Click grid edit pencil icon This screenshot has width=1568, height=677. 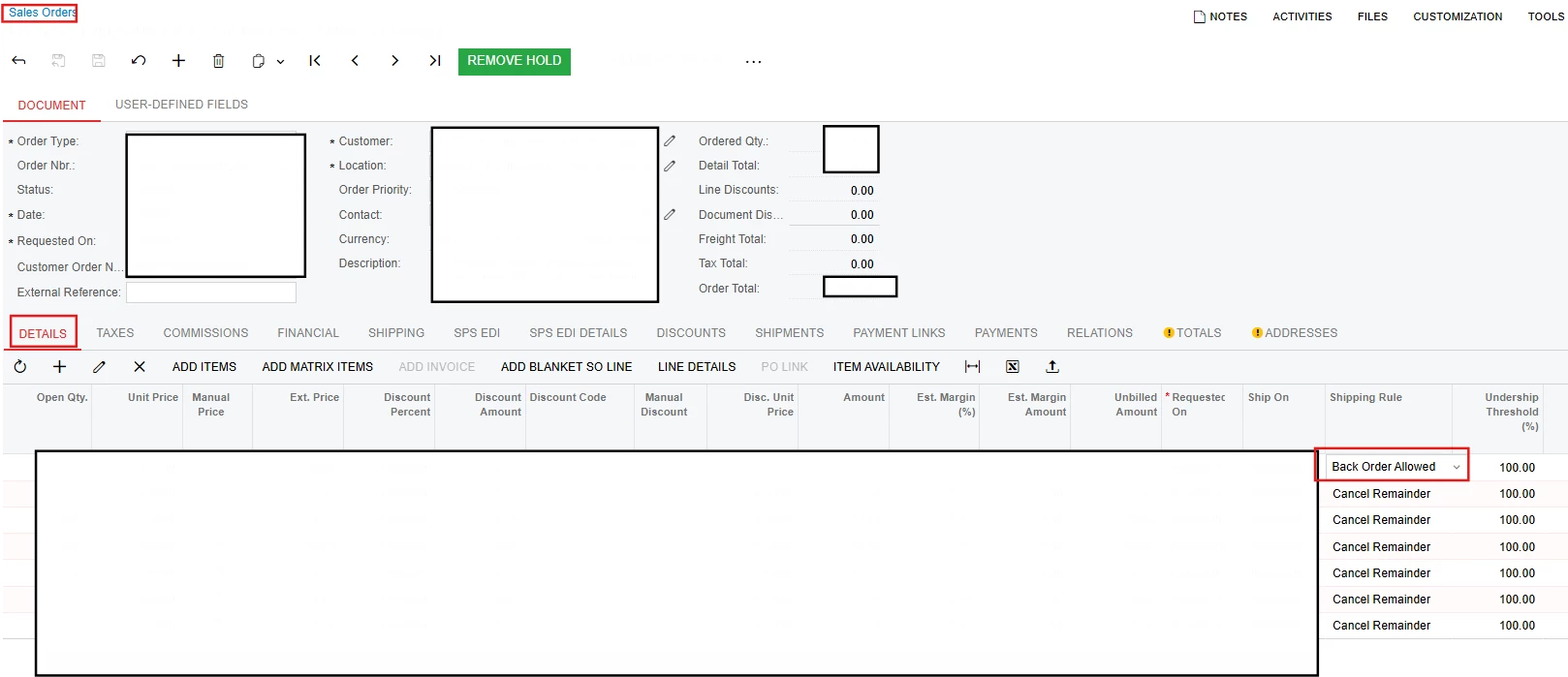(x=99, y=367)
